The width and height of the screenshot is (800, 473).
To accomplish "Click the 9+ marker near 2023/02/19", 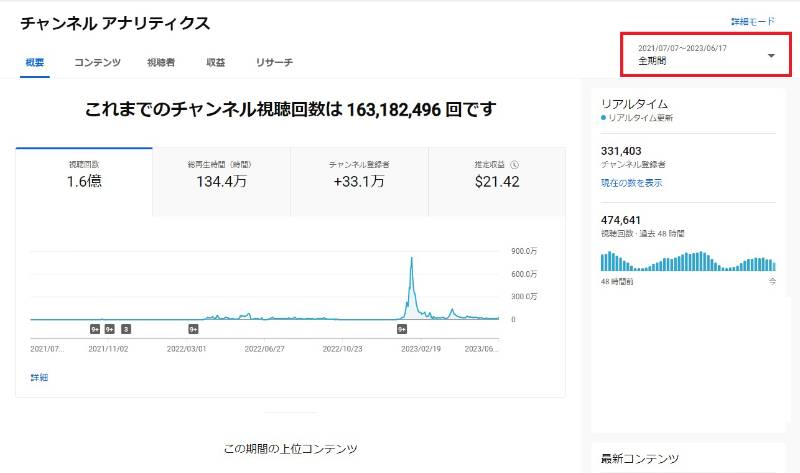I will click(402, 329).
